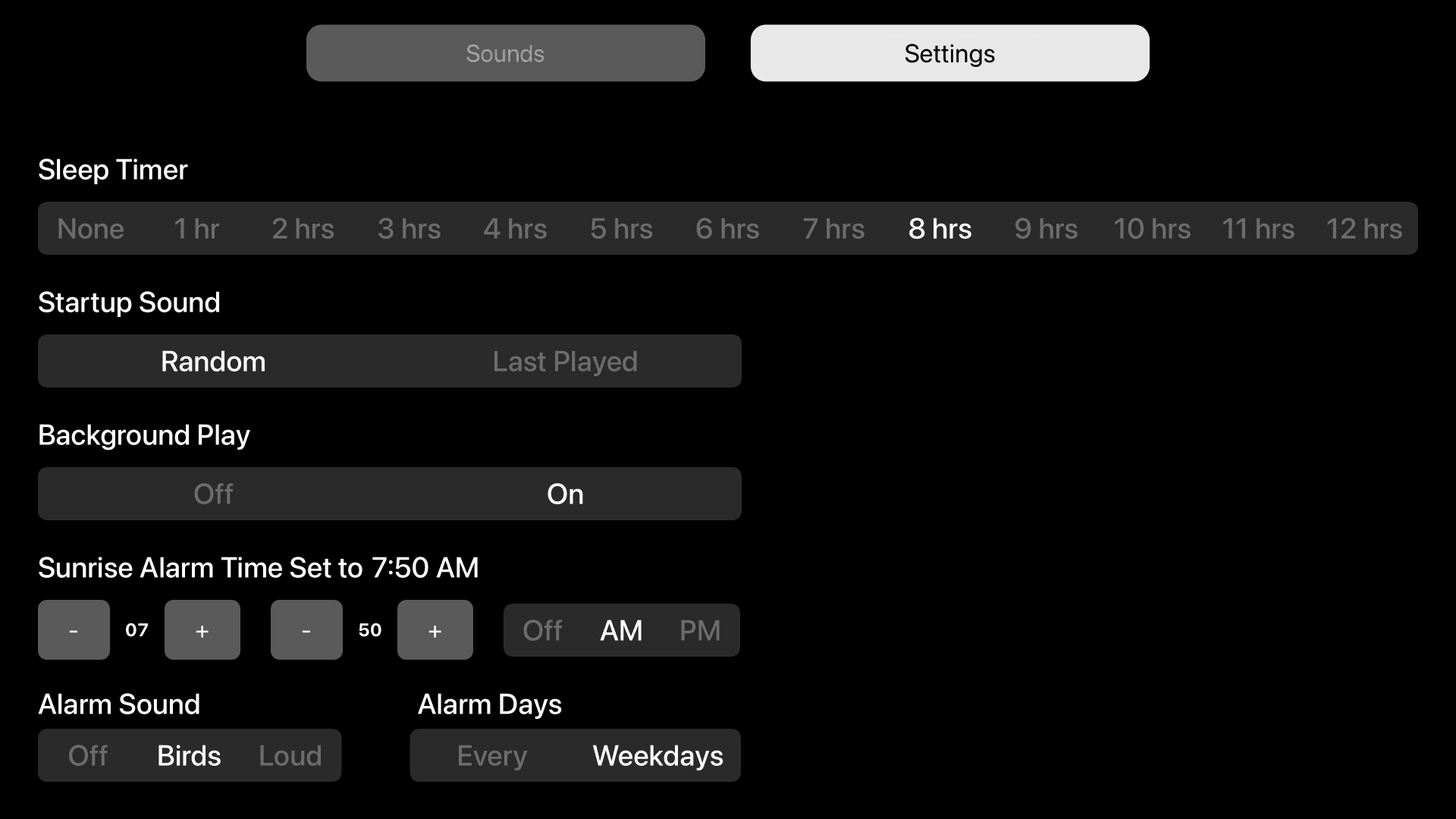1456x819 pixels.
Task: Toggle Background Play to Off
Action: point(213,493)
